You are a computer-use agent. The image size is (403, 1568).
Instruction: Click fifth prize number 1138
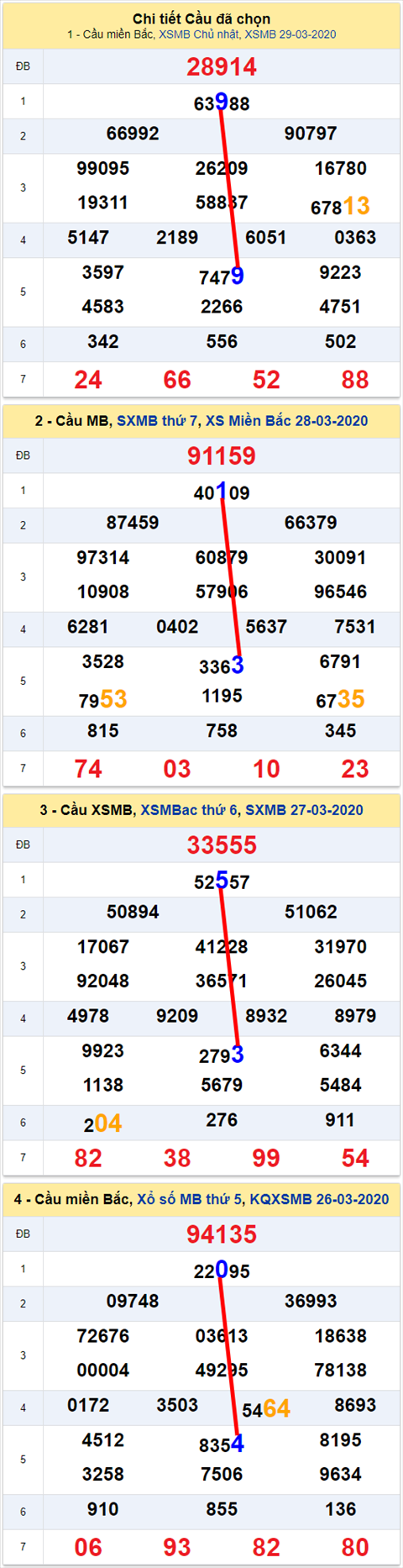(x=103, y=1085)
